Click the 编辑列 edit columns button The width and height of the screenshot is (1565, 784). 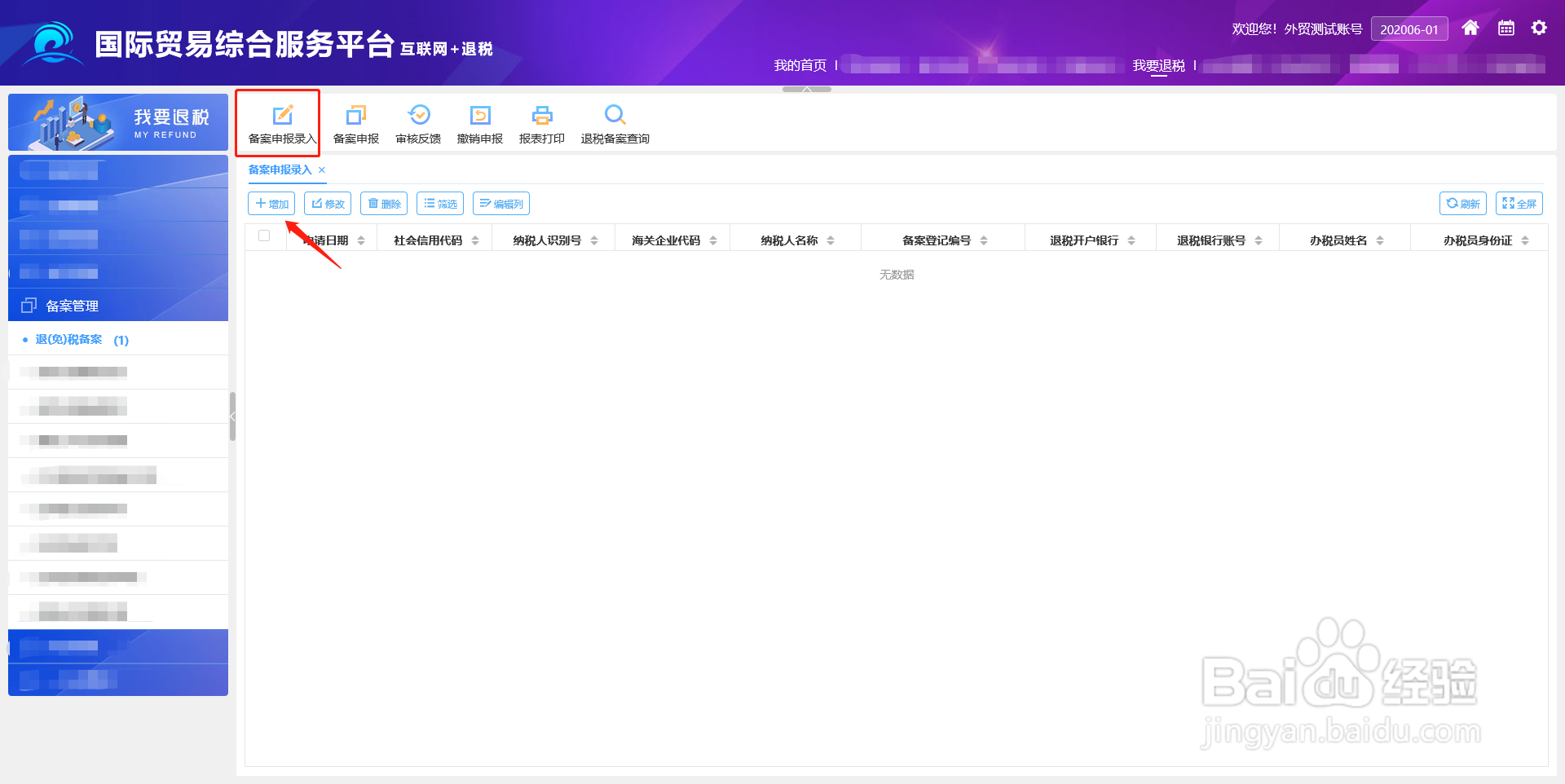[x=501, y=204]
